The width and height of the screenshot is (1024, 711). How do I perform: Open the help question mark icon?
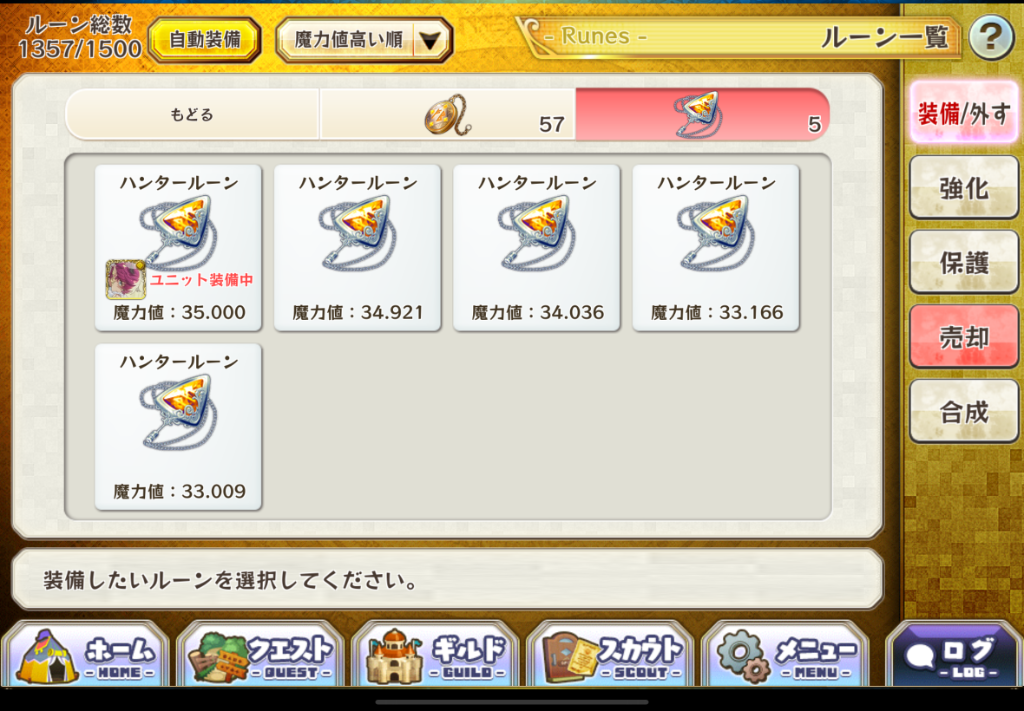[x=990, y=39]
